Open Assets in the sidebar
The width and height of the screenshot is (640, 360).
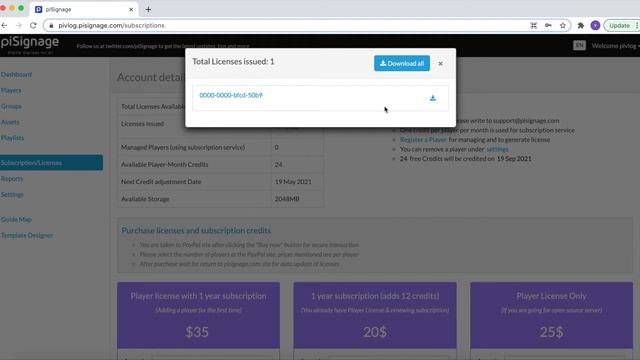tap(10, 122)
